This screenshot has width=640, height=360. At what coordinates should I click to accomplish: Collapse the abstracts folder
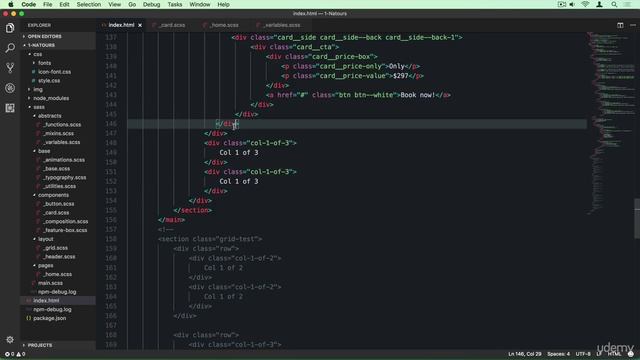(x=58, y=116)
